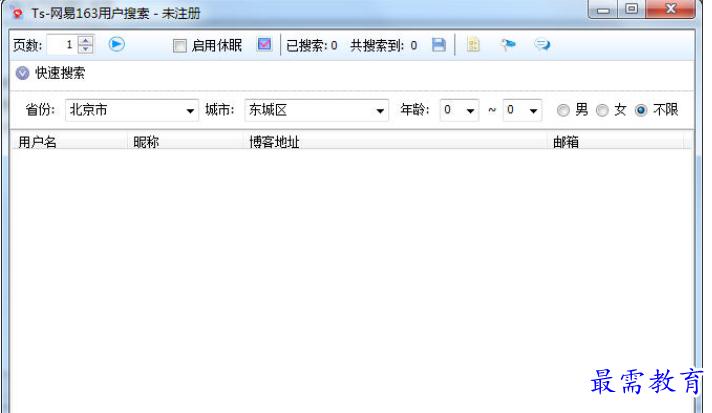712x413 pixels.
Task: Click the app logo in title bar
Action: pos(17,13)
